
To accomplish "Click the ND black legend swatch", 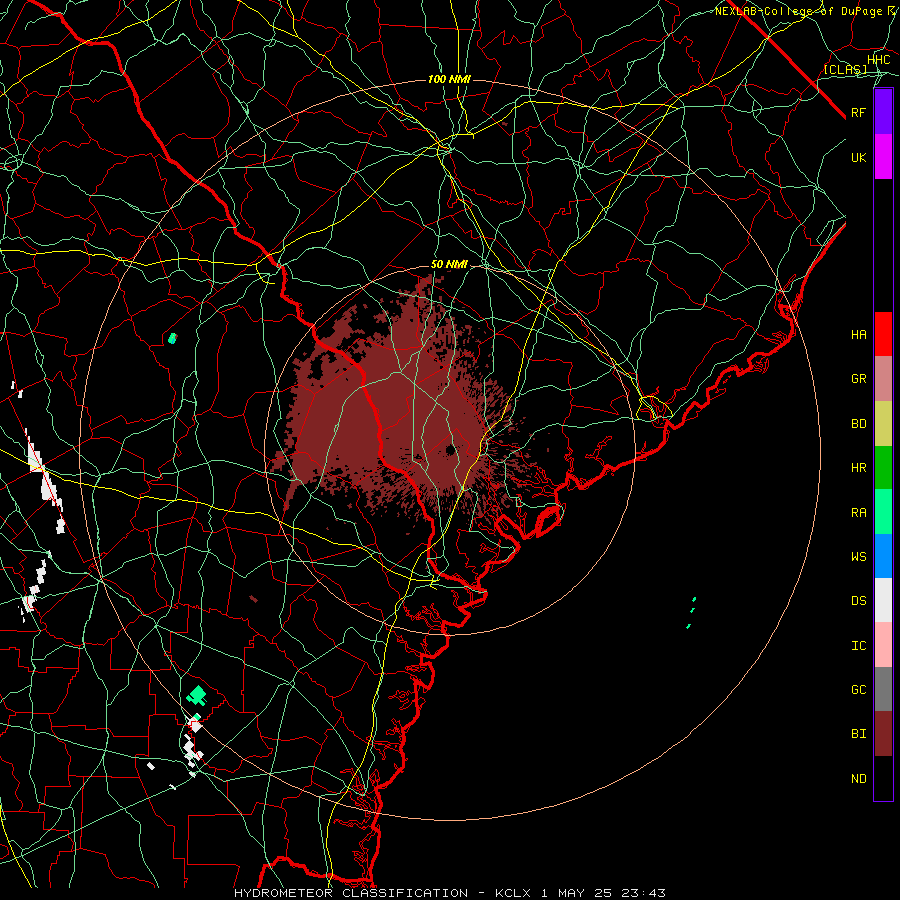I will click(883, 778).
